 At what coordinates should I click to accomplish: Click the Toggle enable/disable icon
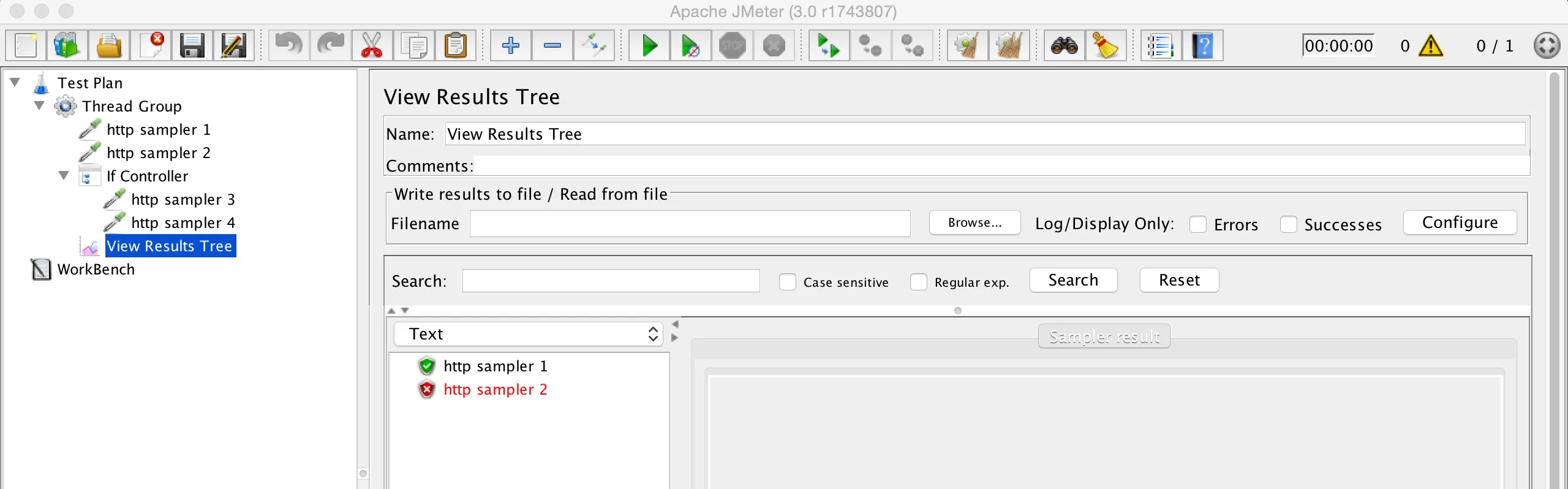pos(594,45)
